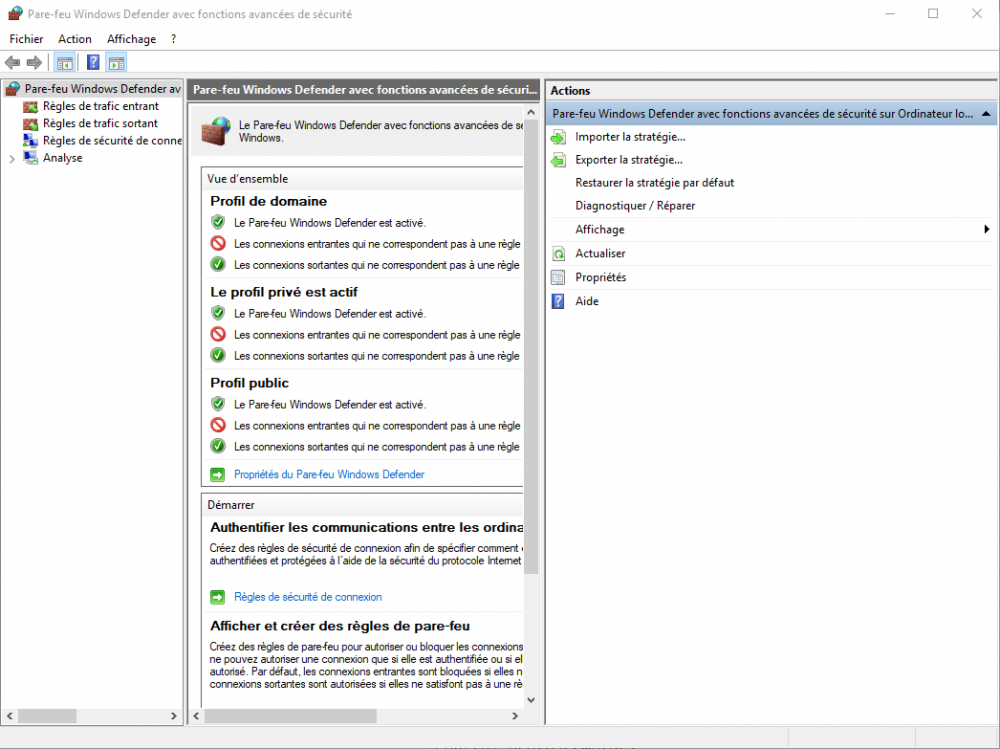Open the Propriétés du Pare-feu Windows Defender link
Image resolution: width=1000 pixels, height=749 pixels.
click(x=329, y=474)
